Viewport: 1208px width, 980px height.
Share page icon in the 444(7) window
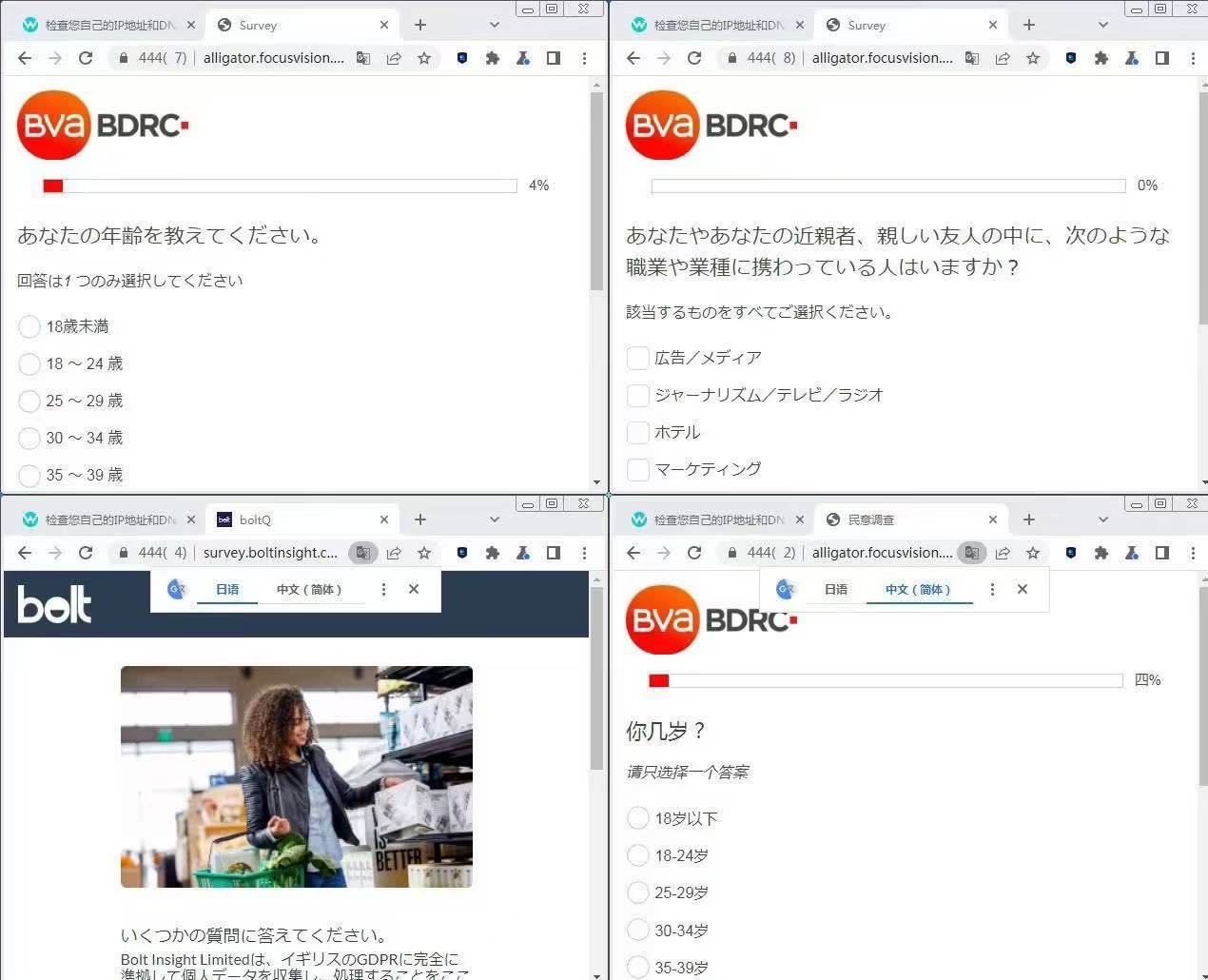point(394,58)
